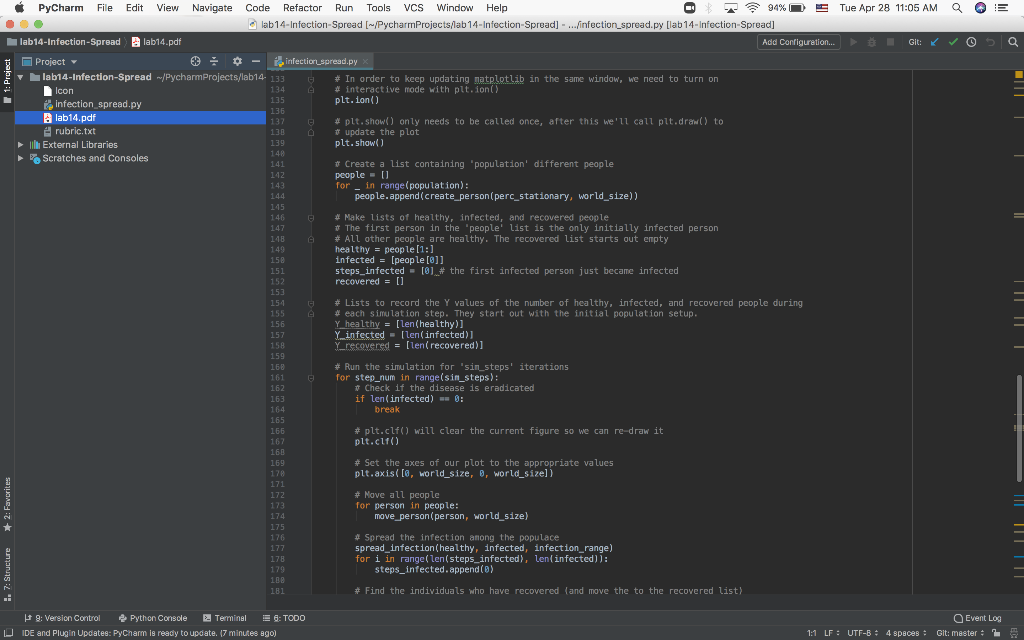Click lab14.pdf breadcrumb in navigation bar

pyautogui.click(x=157, y=42)
